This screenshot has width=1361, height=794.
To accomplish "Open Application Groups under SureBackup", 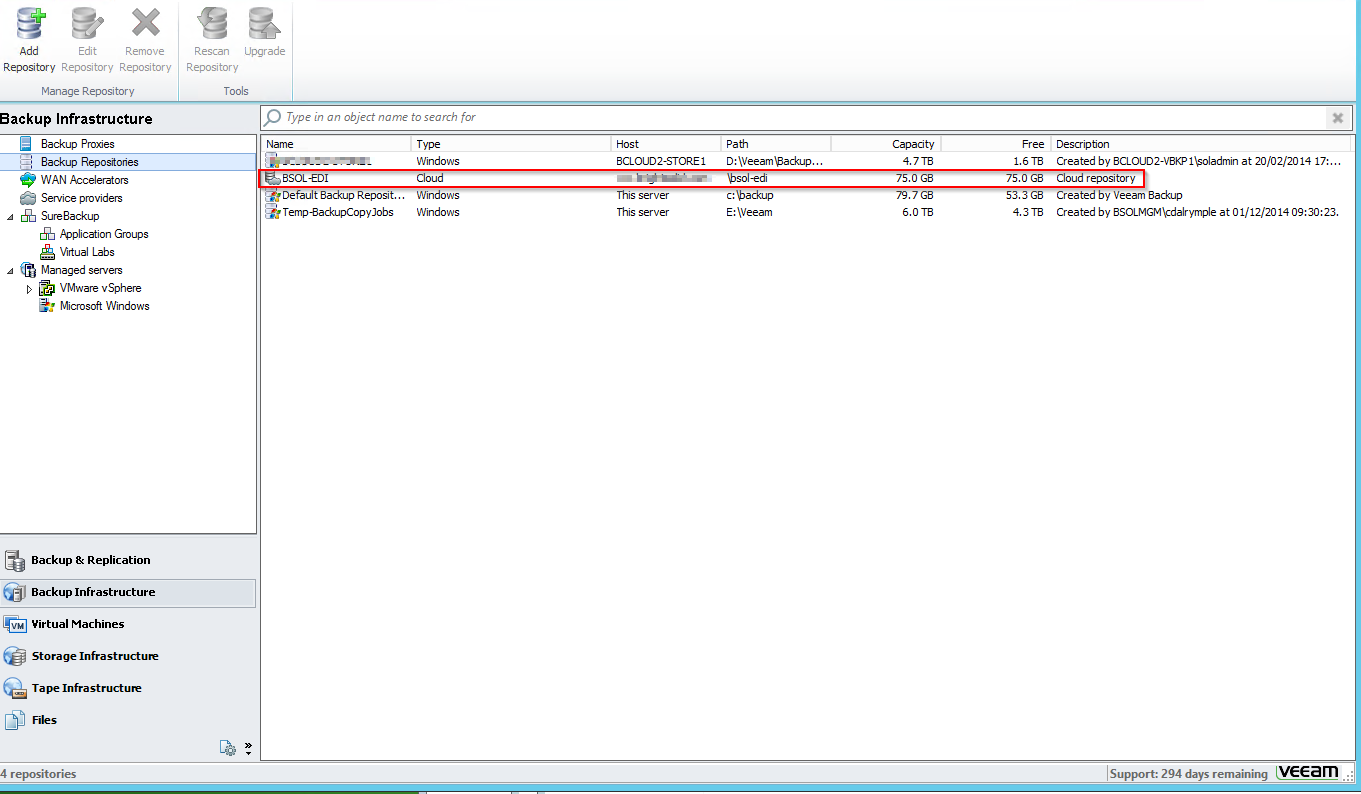I will click(x=104, y=234).
